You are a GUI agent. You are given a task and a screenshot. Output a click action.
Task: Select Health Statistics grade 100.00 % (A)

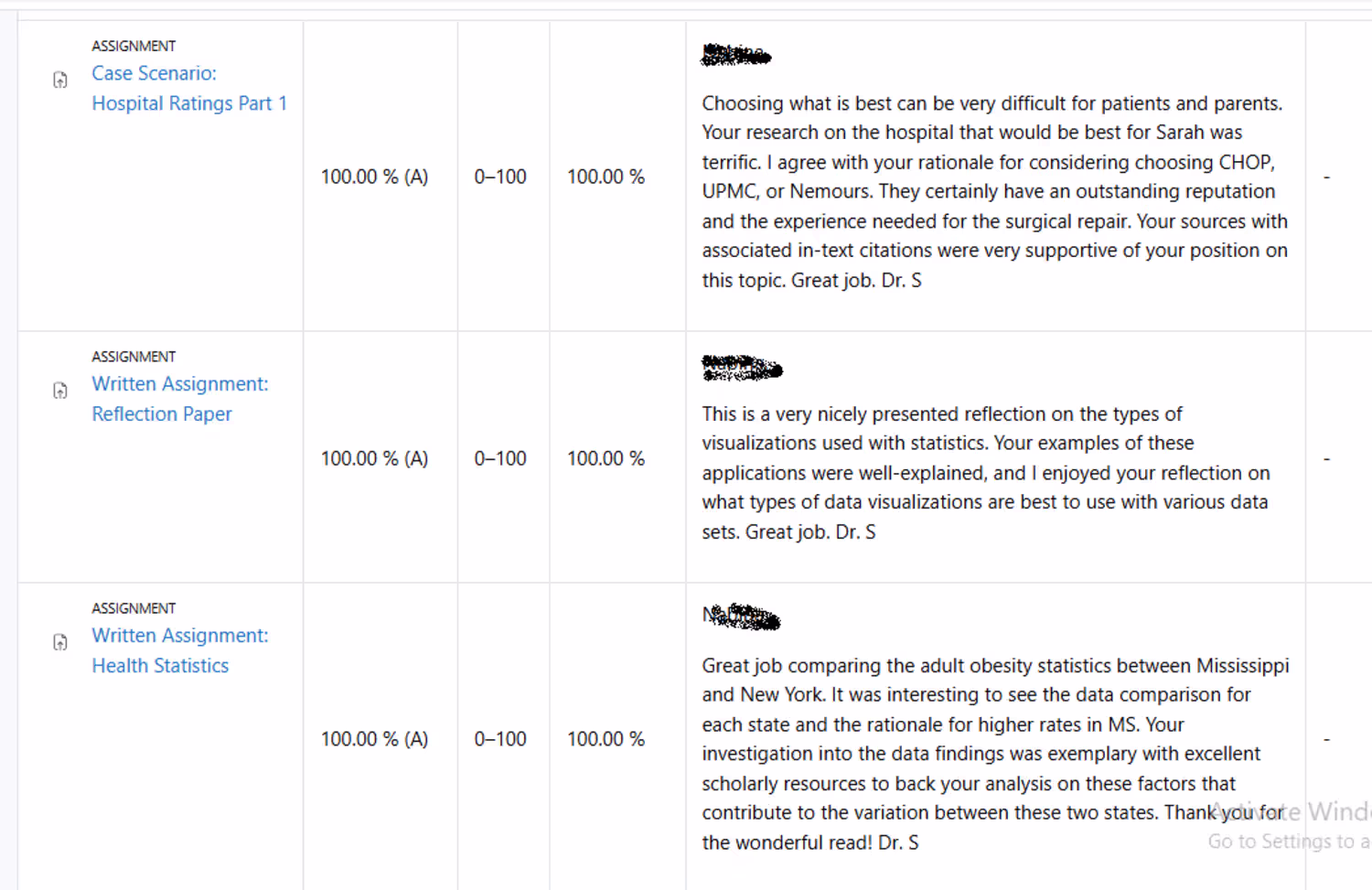(x=374, y=739)
